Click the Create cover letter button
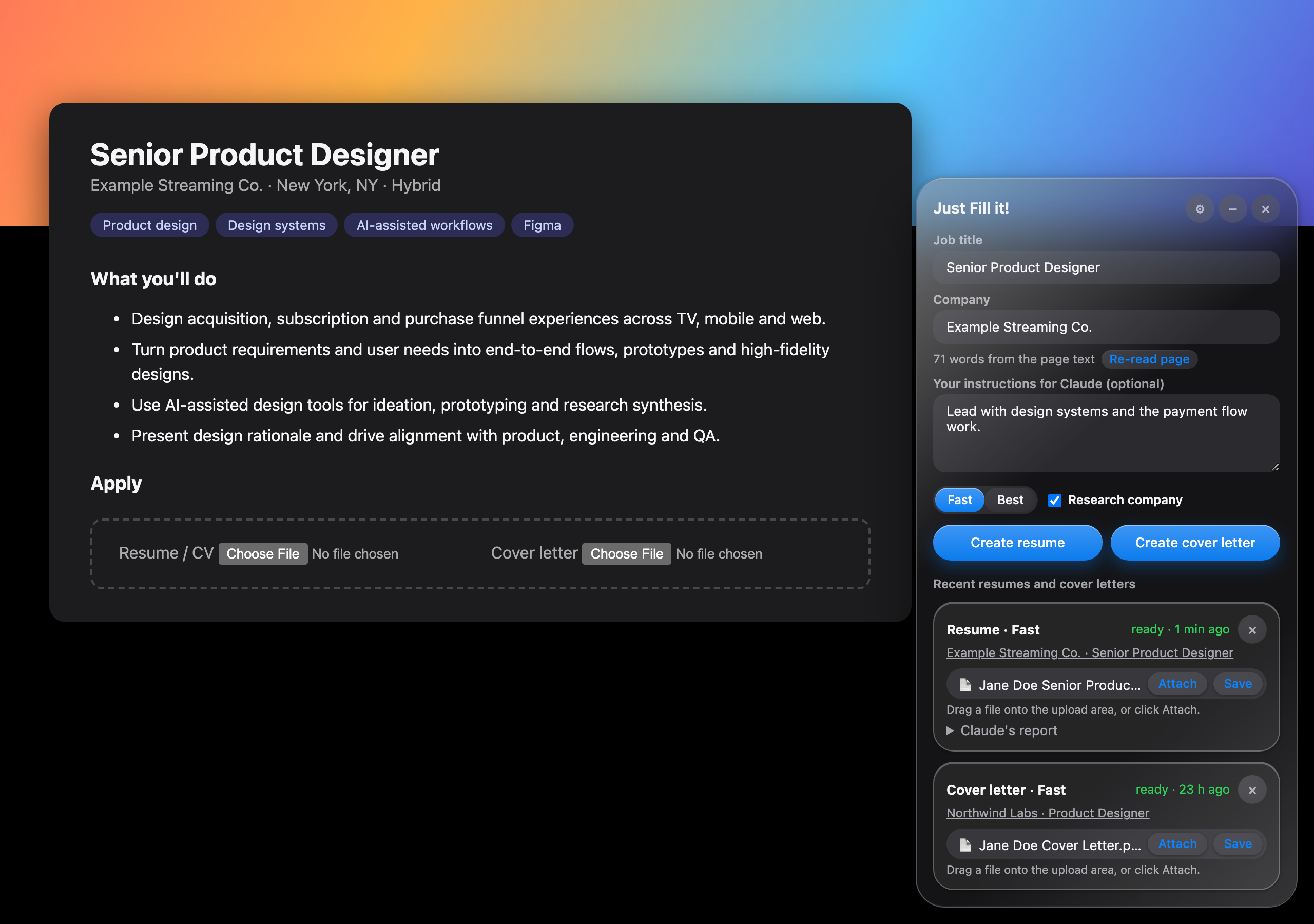Image resolution: width=1314 pixels, height=924 pixels. click(1195, 542)
